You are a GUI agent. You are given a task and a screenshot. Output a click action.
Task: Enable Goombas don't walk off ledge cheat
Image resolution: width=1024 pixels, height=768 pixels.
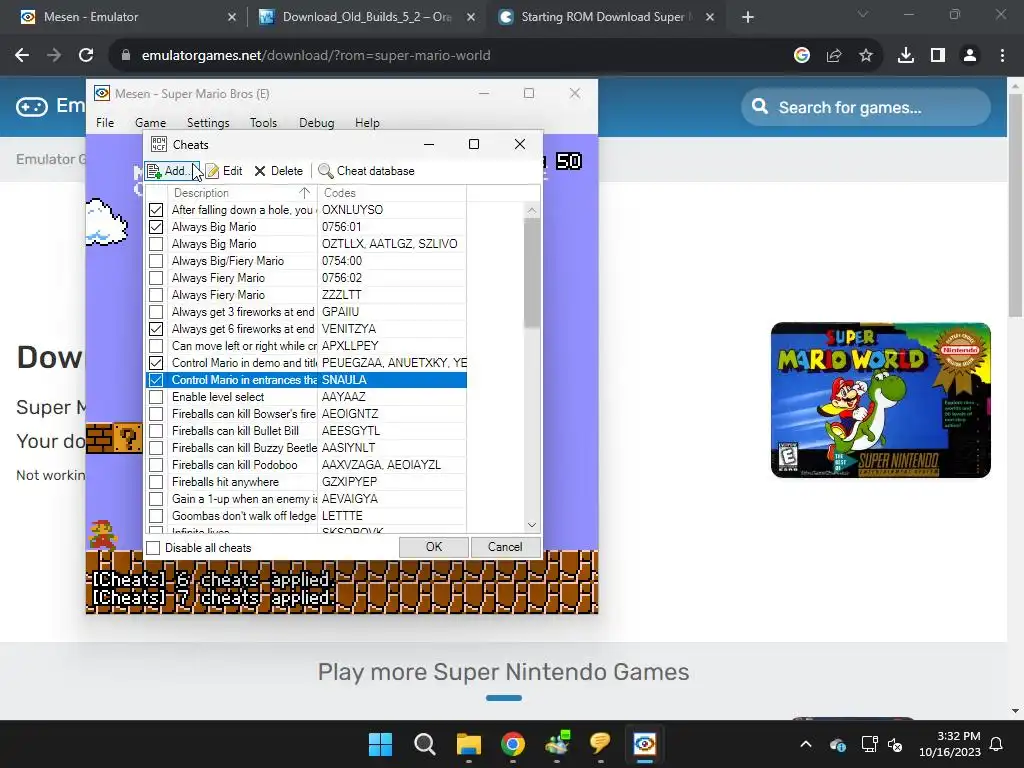point(156,515)
